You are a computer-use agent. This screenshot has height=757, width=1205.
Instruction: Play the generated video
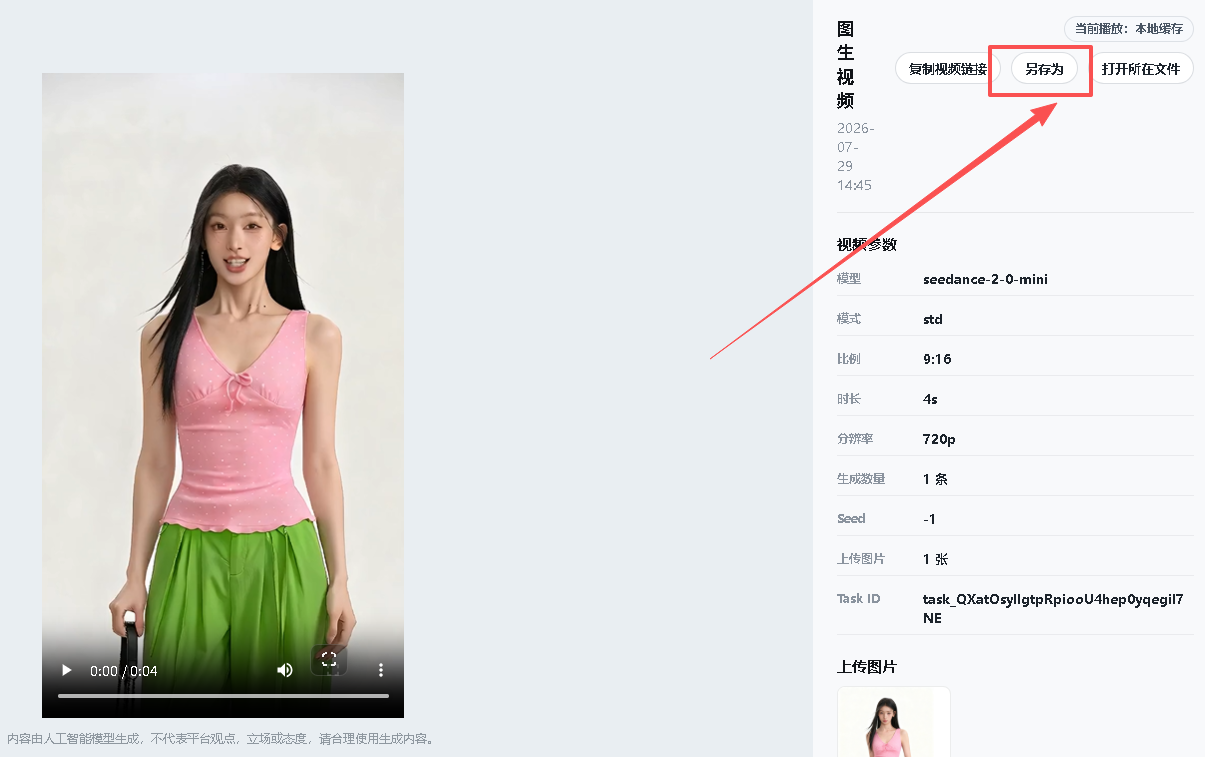coord(67,670)
